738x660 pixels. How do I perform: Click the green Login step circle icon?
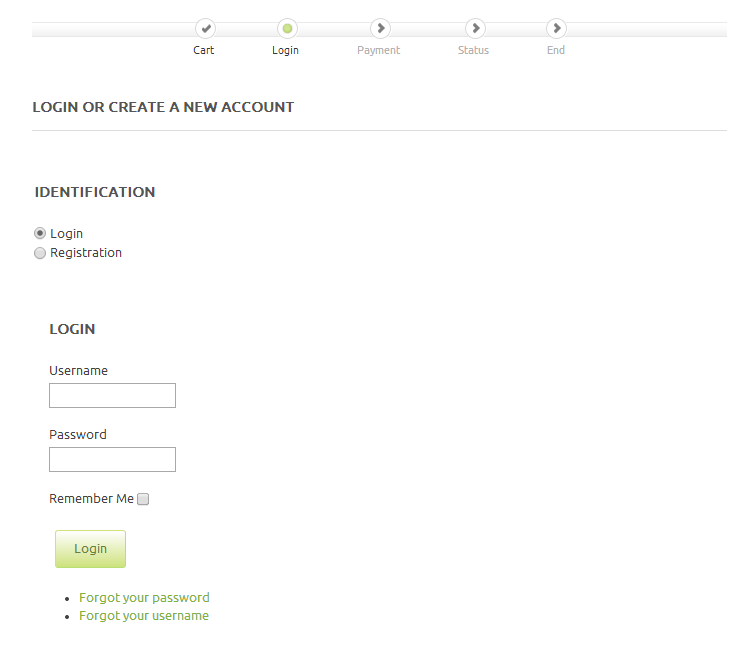[287, 29]
